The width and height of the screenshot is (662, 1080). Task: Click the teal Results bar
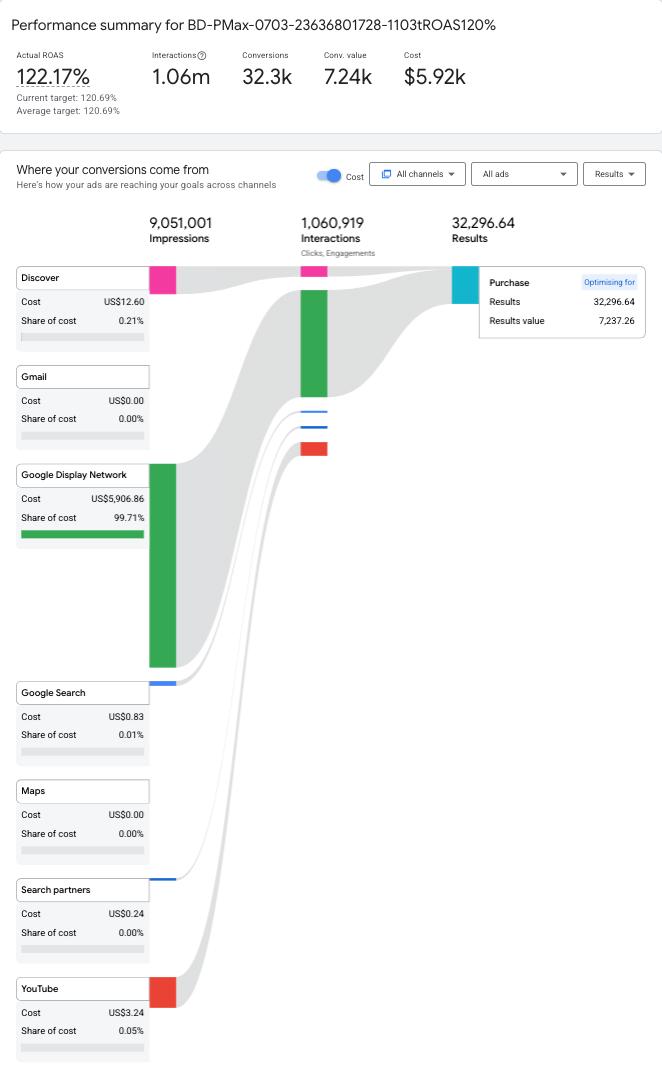[465, 285]
